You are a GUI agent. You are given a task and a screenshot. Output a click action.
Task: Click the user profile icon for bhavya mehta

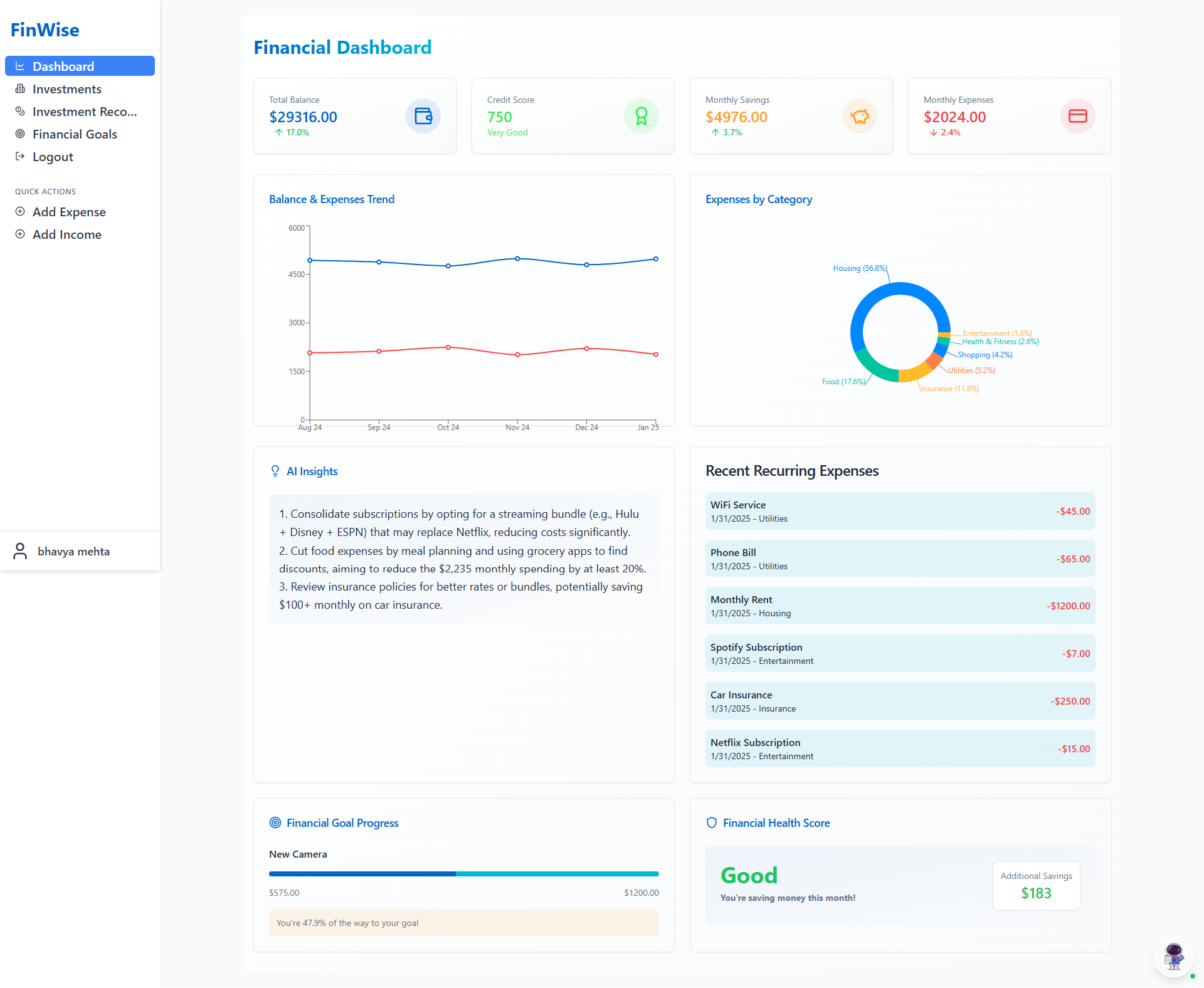click(x=20, y=551)
